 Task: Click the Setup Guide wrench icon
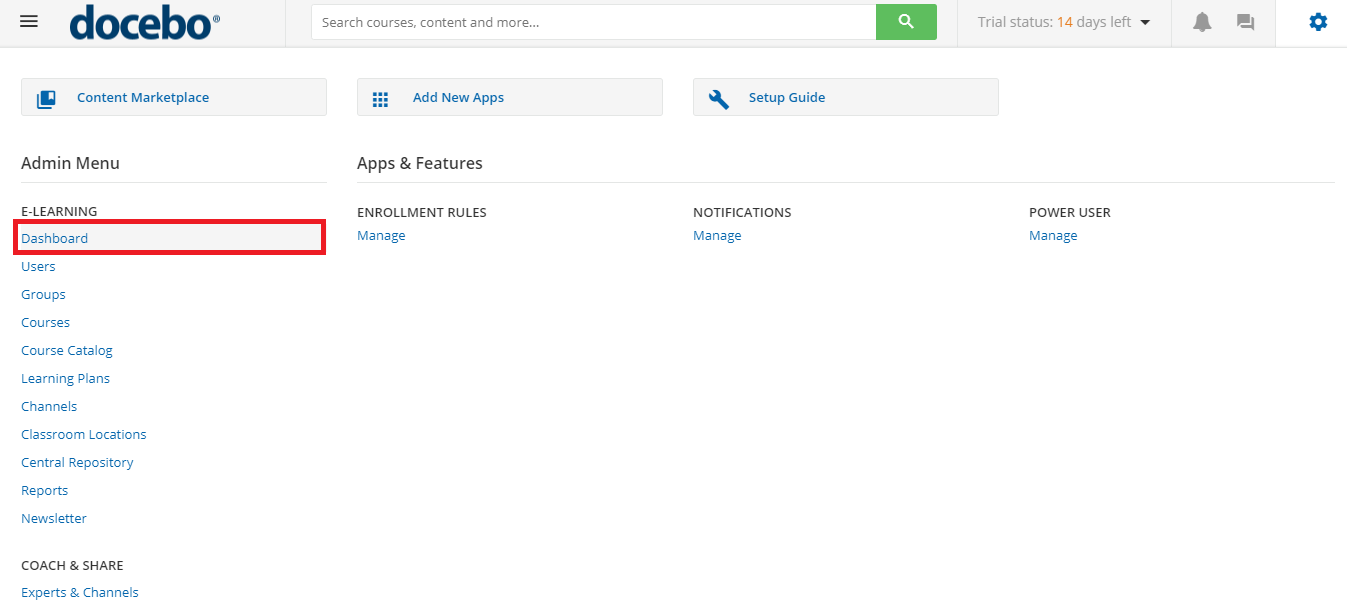(718, 98)
